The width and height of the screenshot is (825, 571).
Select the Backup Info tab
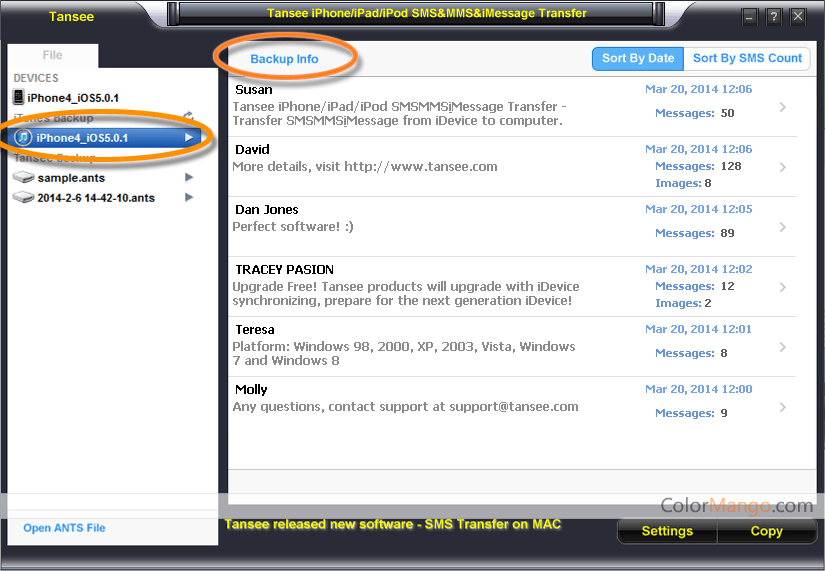(x=284, y=59)
